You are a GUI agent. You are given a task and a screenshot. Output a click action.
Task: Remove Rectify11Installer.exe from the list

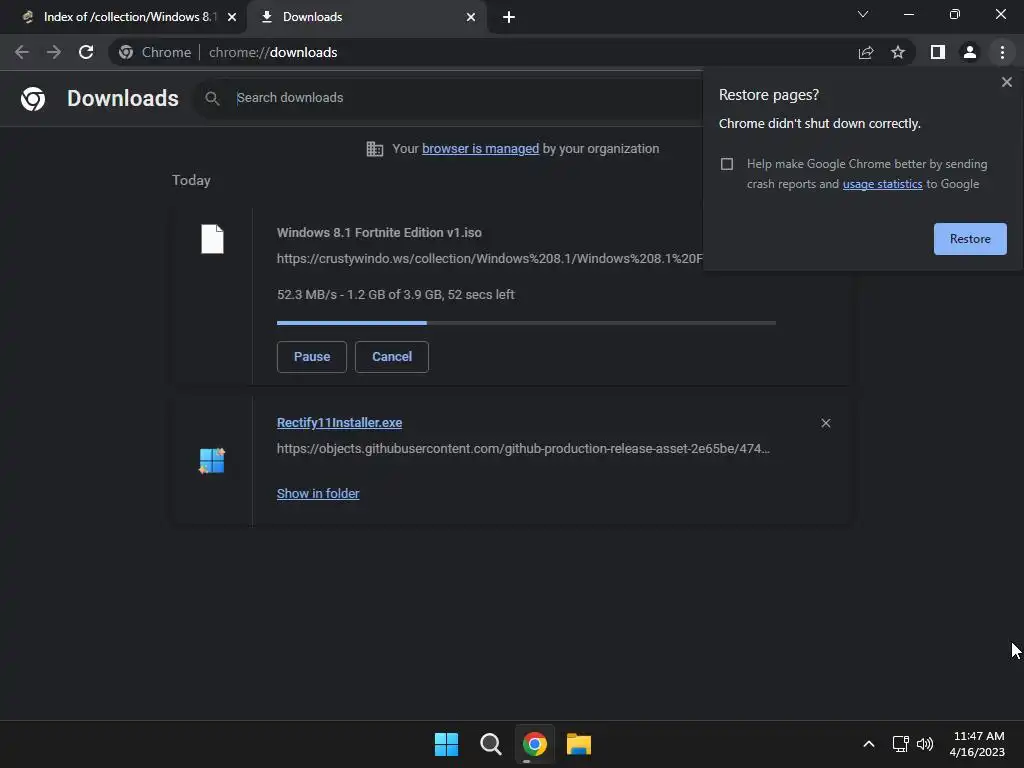point(825,423)
